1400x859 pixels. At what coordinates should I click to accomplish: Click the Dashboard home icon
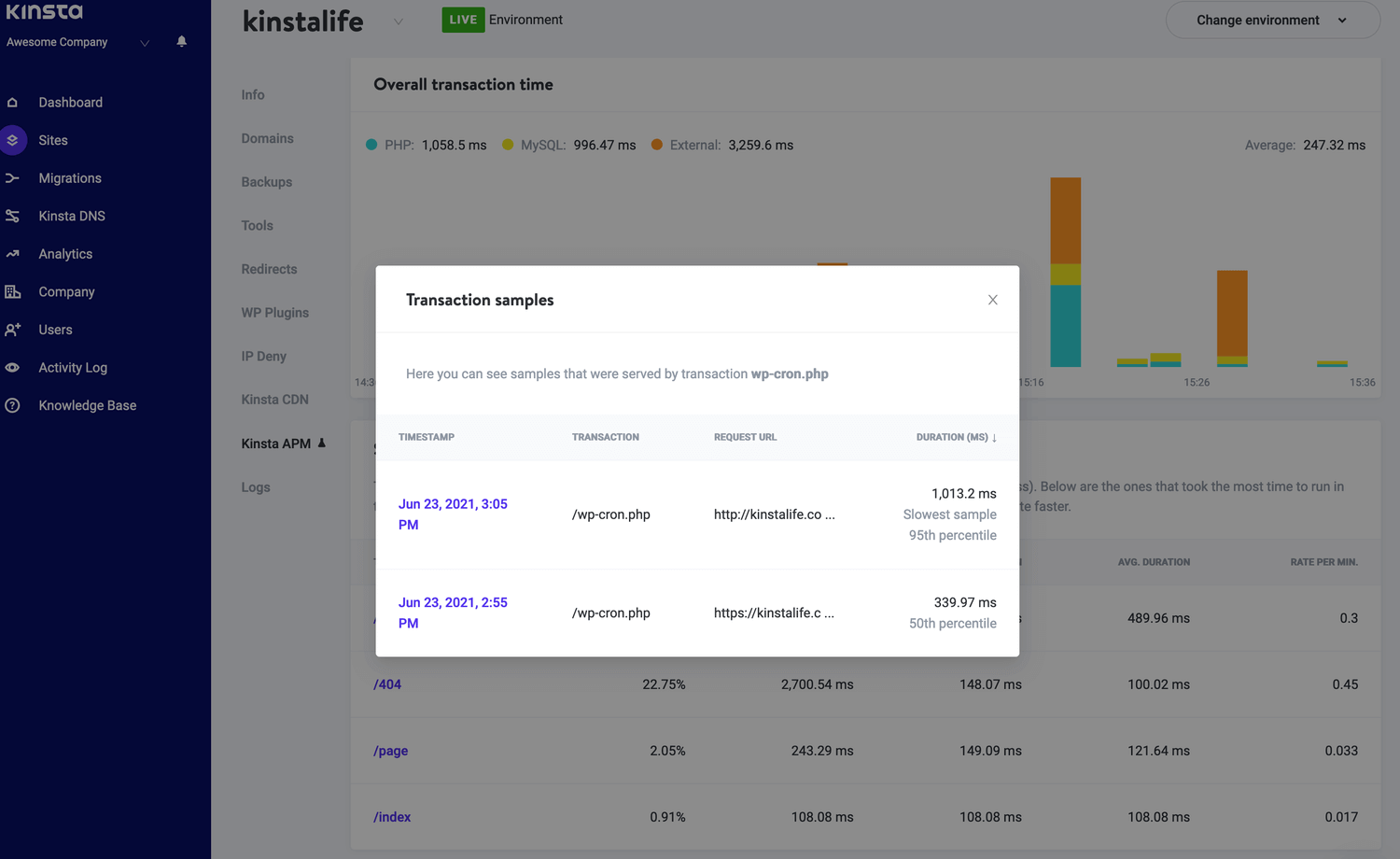click(x=12, y=103)
